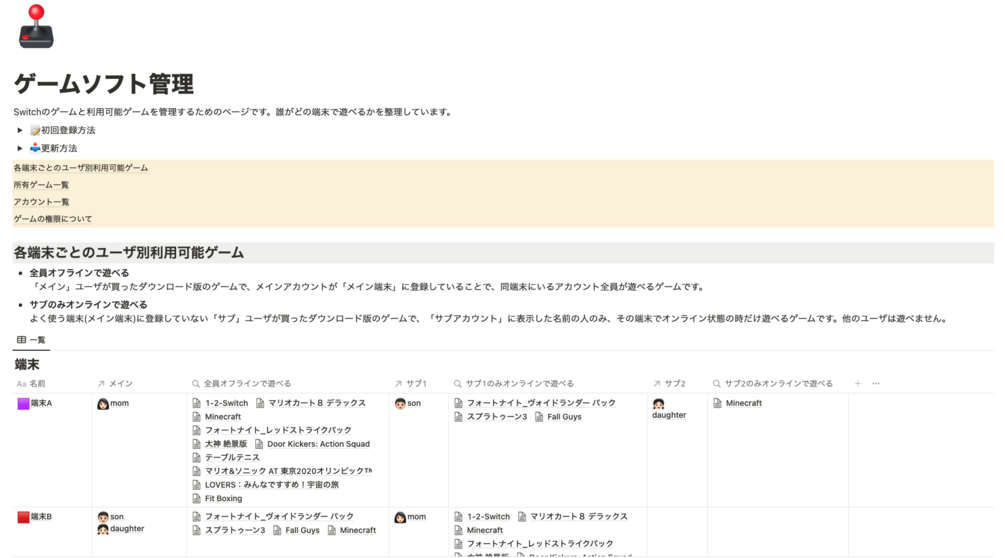Open マリオカート8 デラックス in the 端末B row
The image size is (1005, 558).
pos(573,517)
